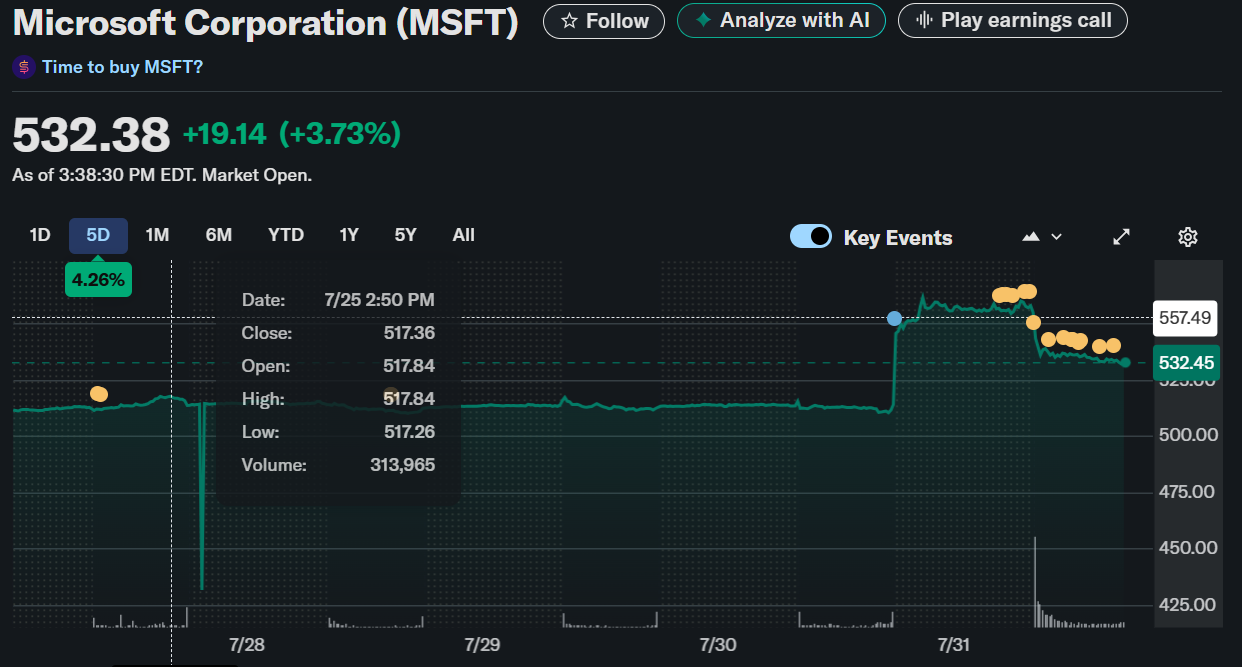The height and width of the screenshot is (667, 1242).
Task: Open chart settings gear
Action: [x=1188, y=237]
